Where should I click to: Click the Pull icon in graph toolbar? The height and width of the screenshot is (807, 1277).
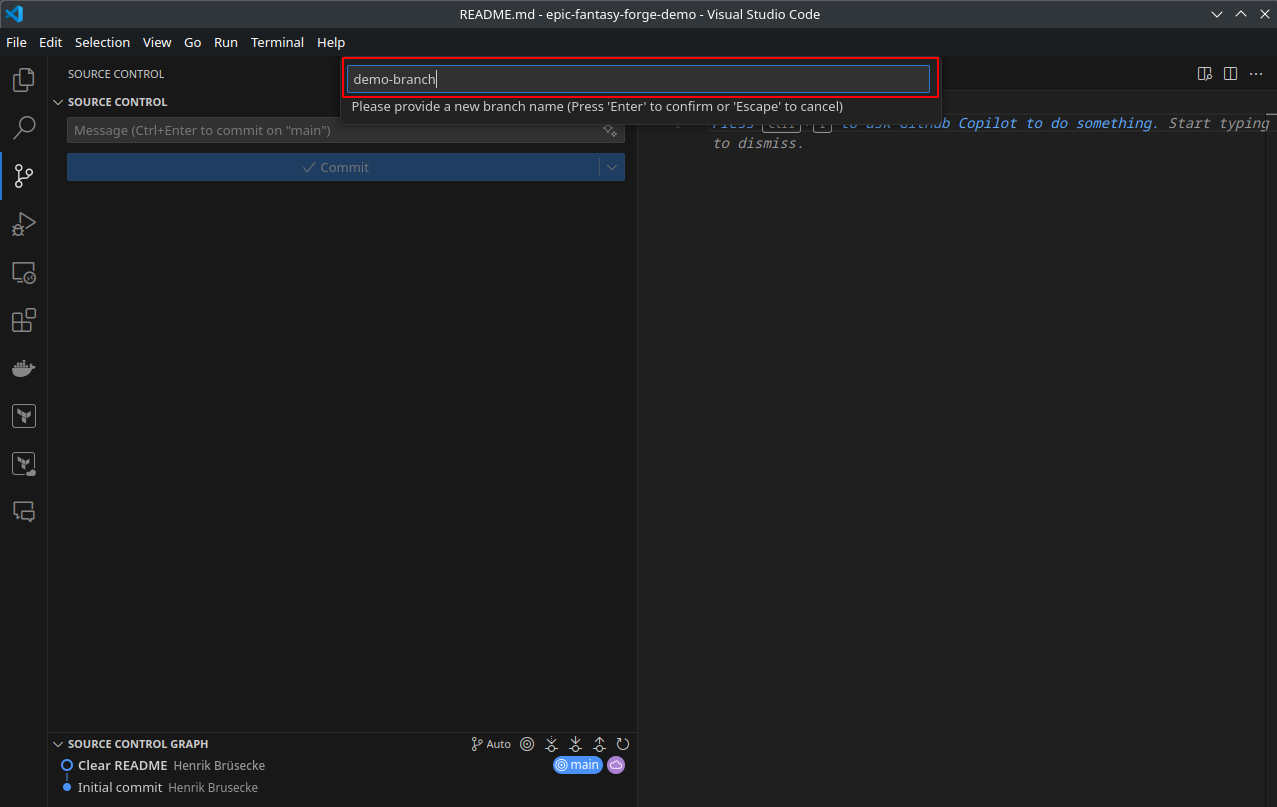coord(575,744)
